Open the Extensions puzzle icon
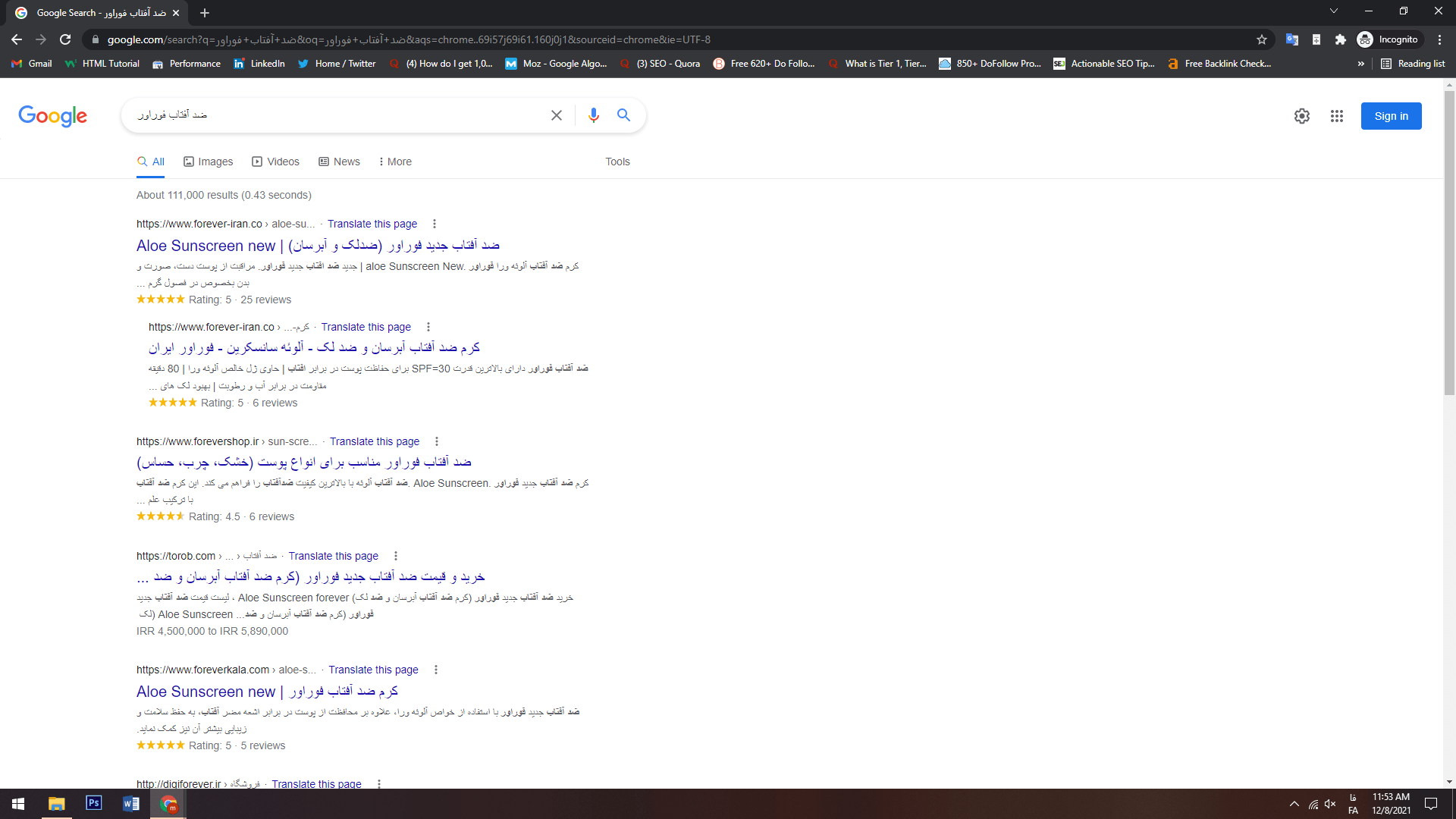Screen dimensions: 1456x819 (x=1341, y=39)
